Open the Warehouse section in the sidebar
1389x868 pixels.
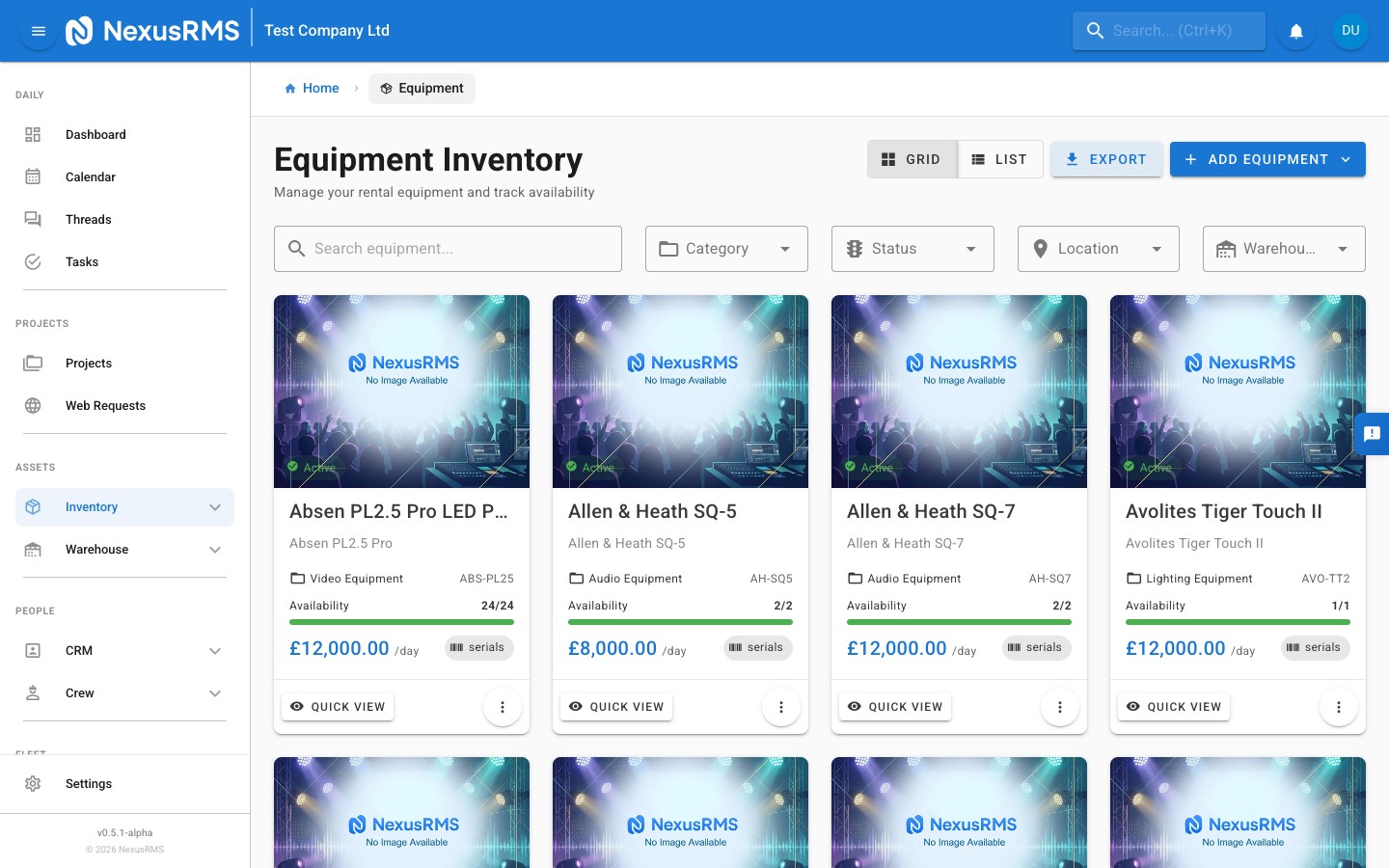click(x=96, y=549)
